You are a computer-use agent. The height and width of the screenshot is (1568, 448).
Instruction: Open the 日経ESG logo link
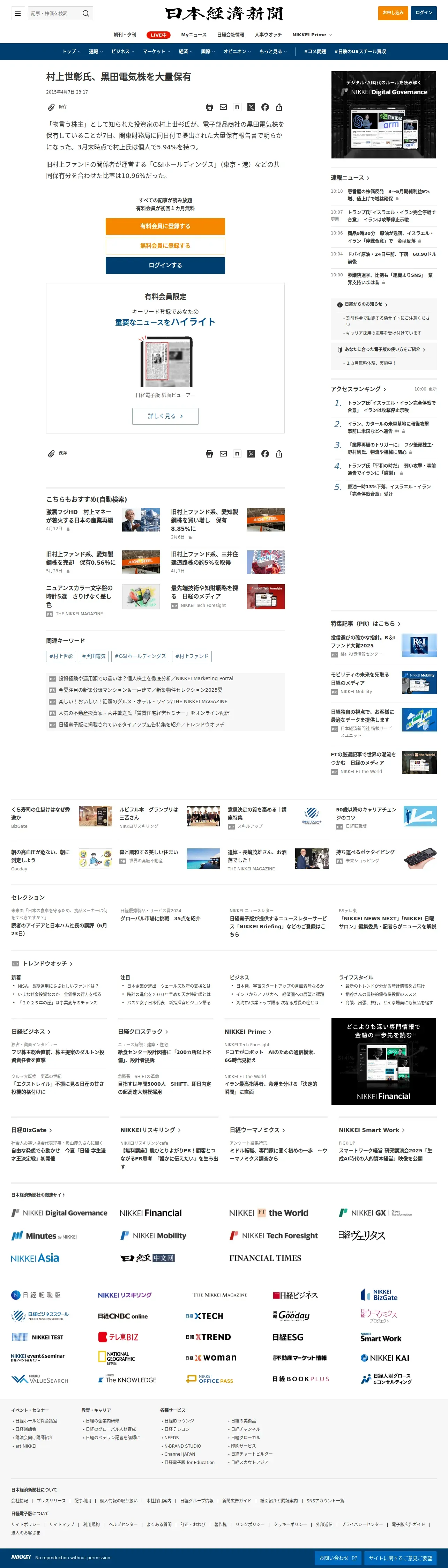point(288,1337)
